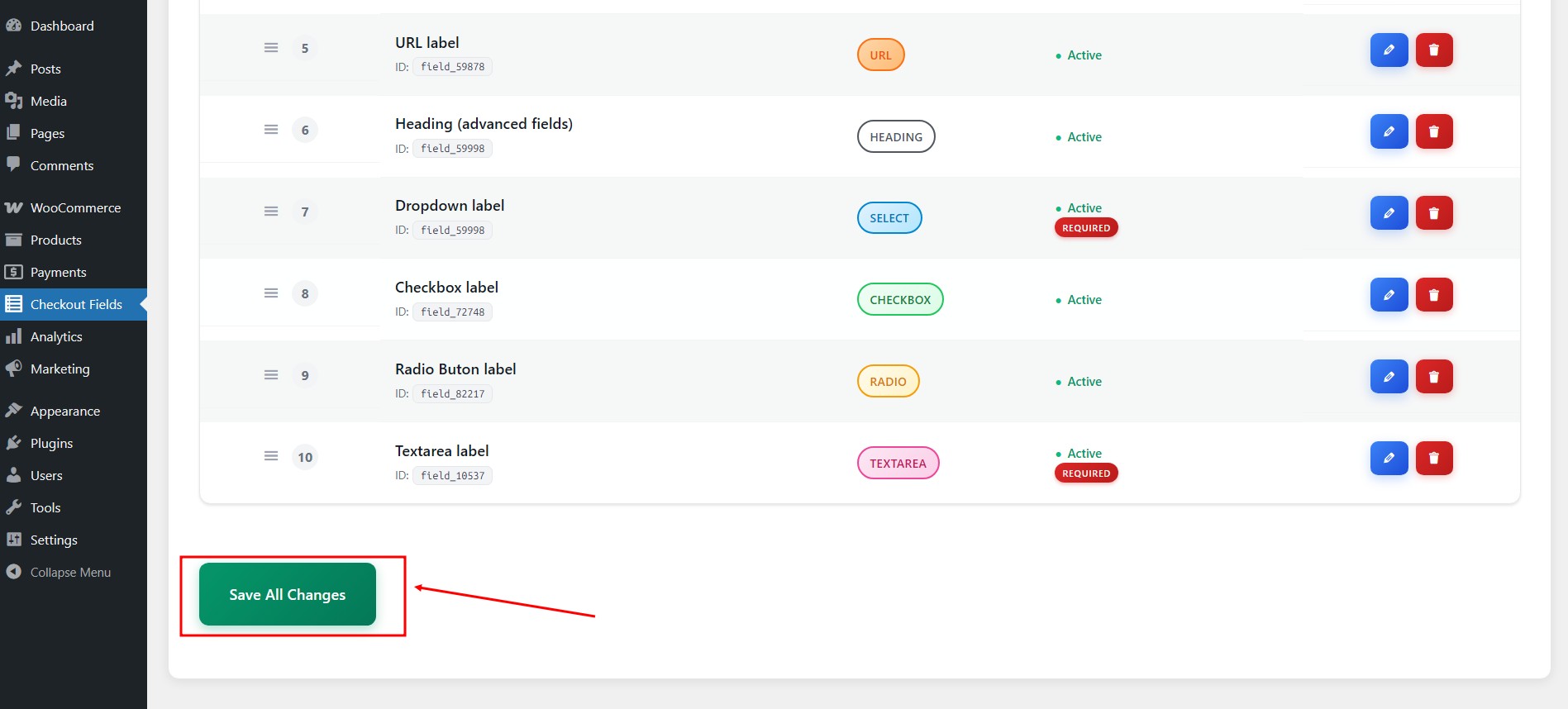Click the URL type badge
Screen dimensions: 1568x709
(881, 55)
